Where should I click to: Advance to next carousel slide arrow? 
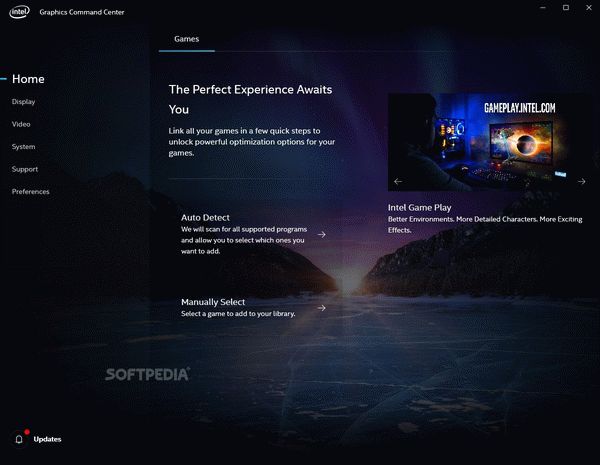click(582, 181)
